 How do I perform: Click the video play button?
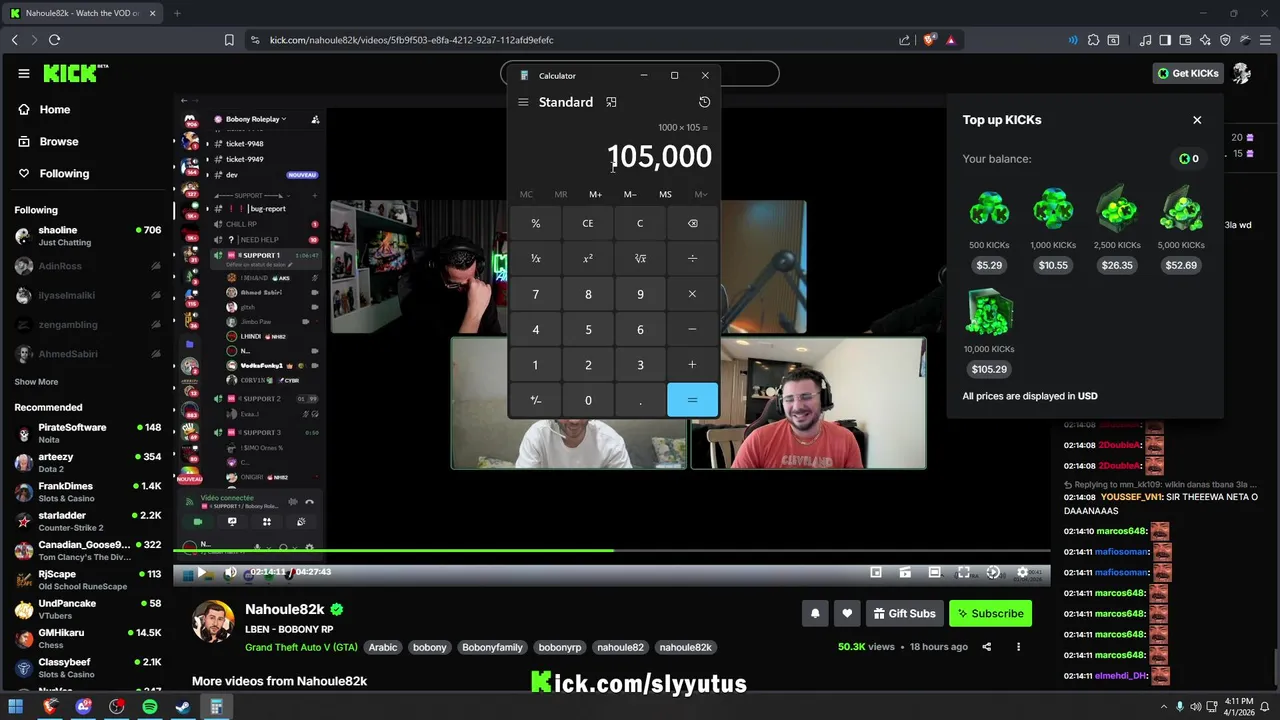[201, 573]
